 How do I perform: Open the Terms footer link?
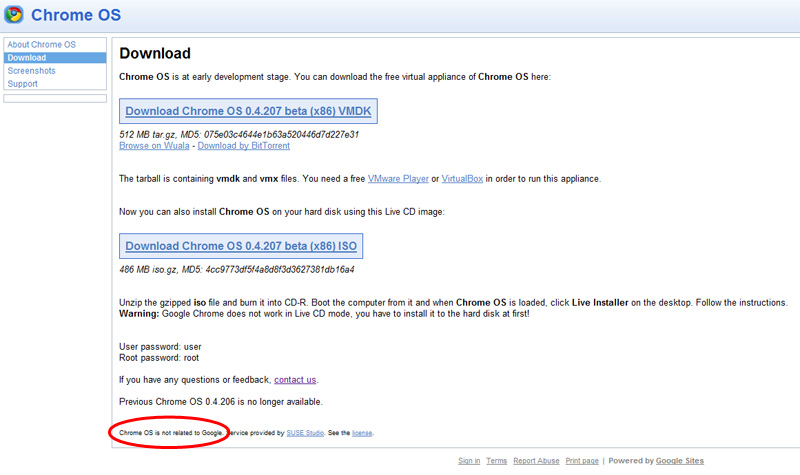point(496,461)
